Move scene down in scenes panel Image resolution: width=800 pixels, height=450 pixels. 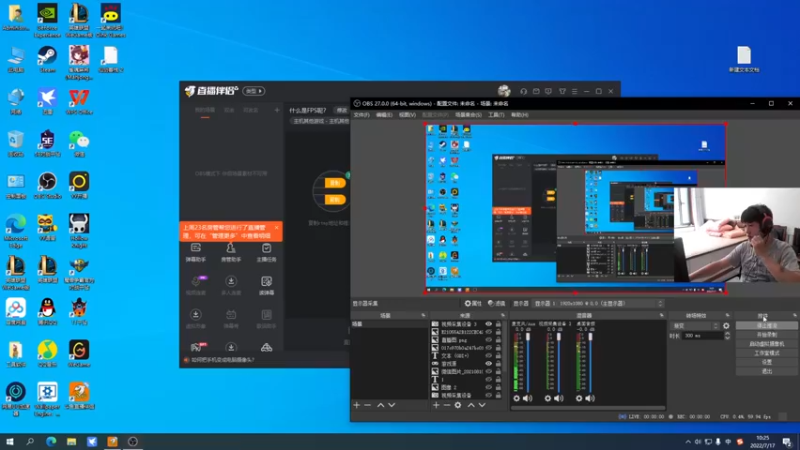coord(391,405)
